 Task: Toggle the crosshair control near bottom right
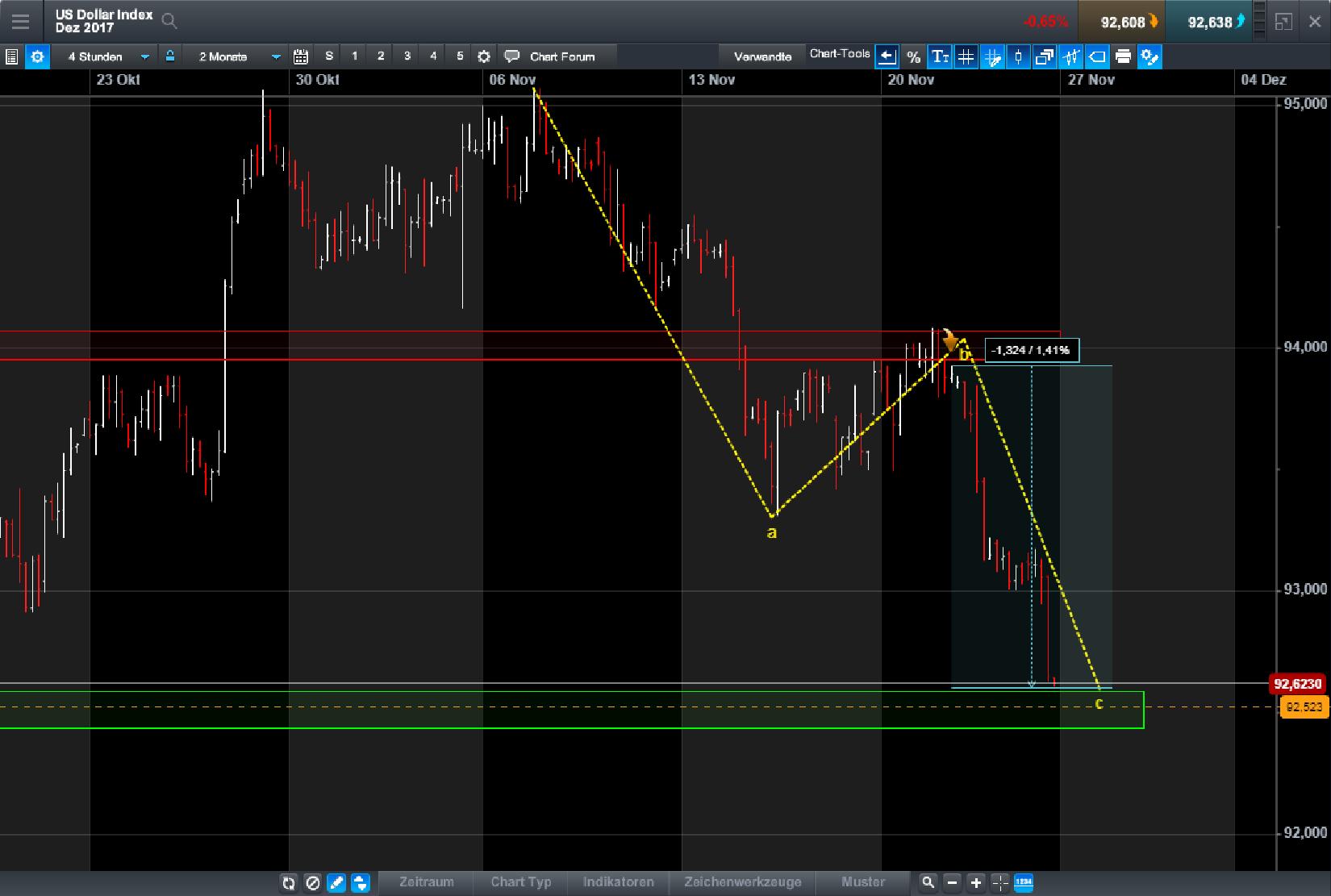click(999, 882)
